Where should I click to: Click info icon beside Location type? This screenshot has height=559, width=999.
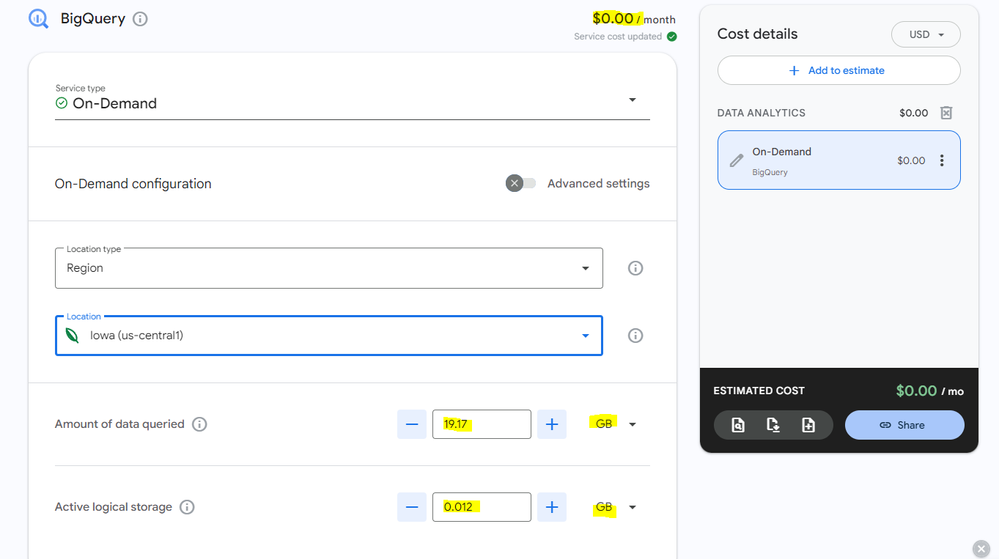click(x=635, y=268)
